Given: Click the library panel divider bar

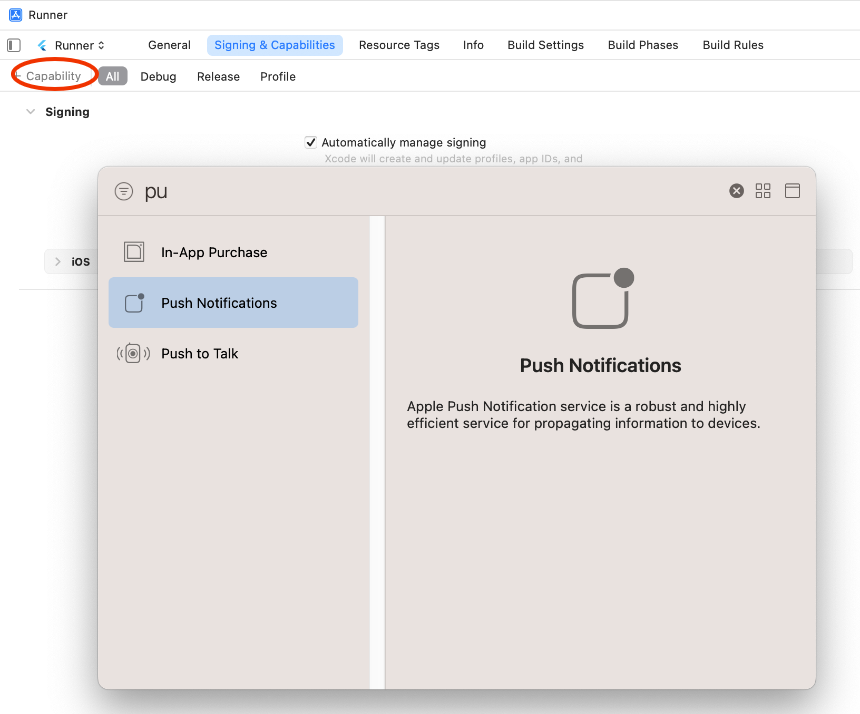Looking at the screenshot, I should pos(377,450).
